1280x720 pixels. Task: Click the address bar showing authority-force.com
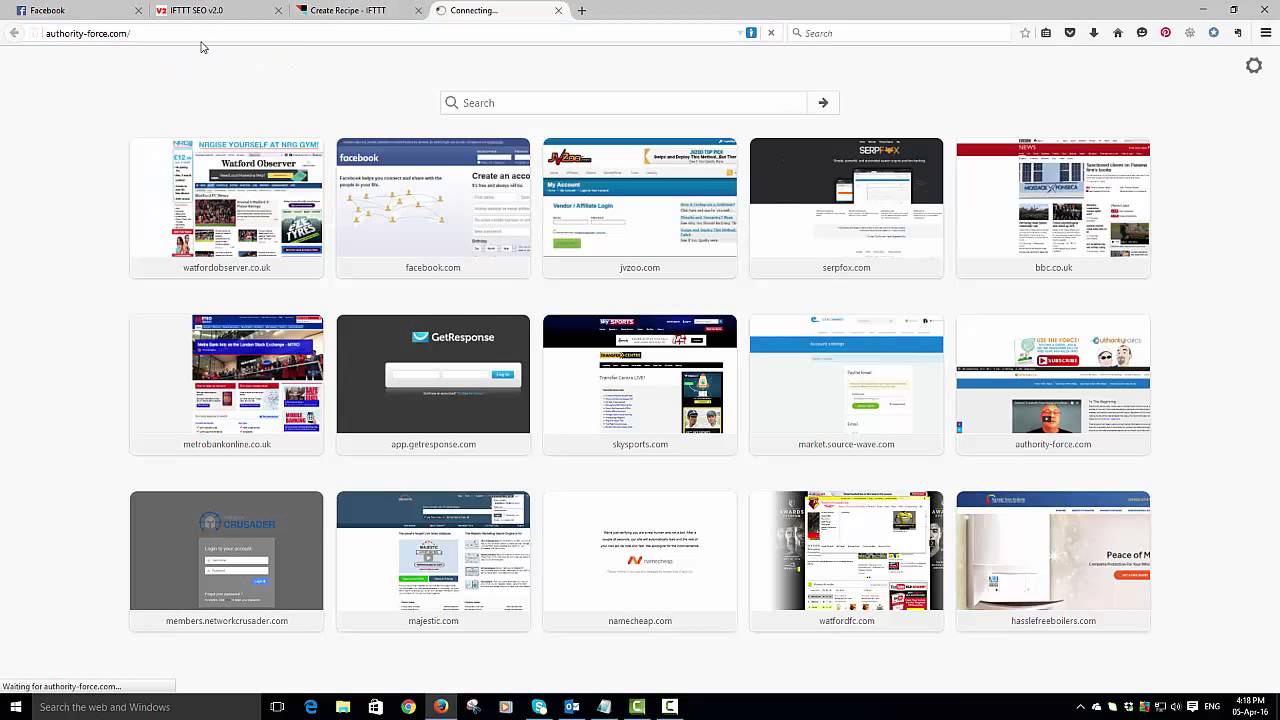tap(385, 33)
